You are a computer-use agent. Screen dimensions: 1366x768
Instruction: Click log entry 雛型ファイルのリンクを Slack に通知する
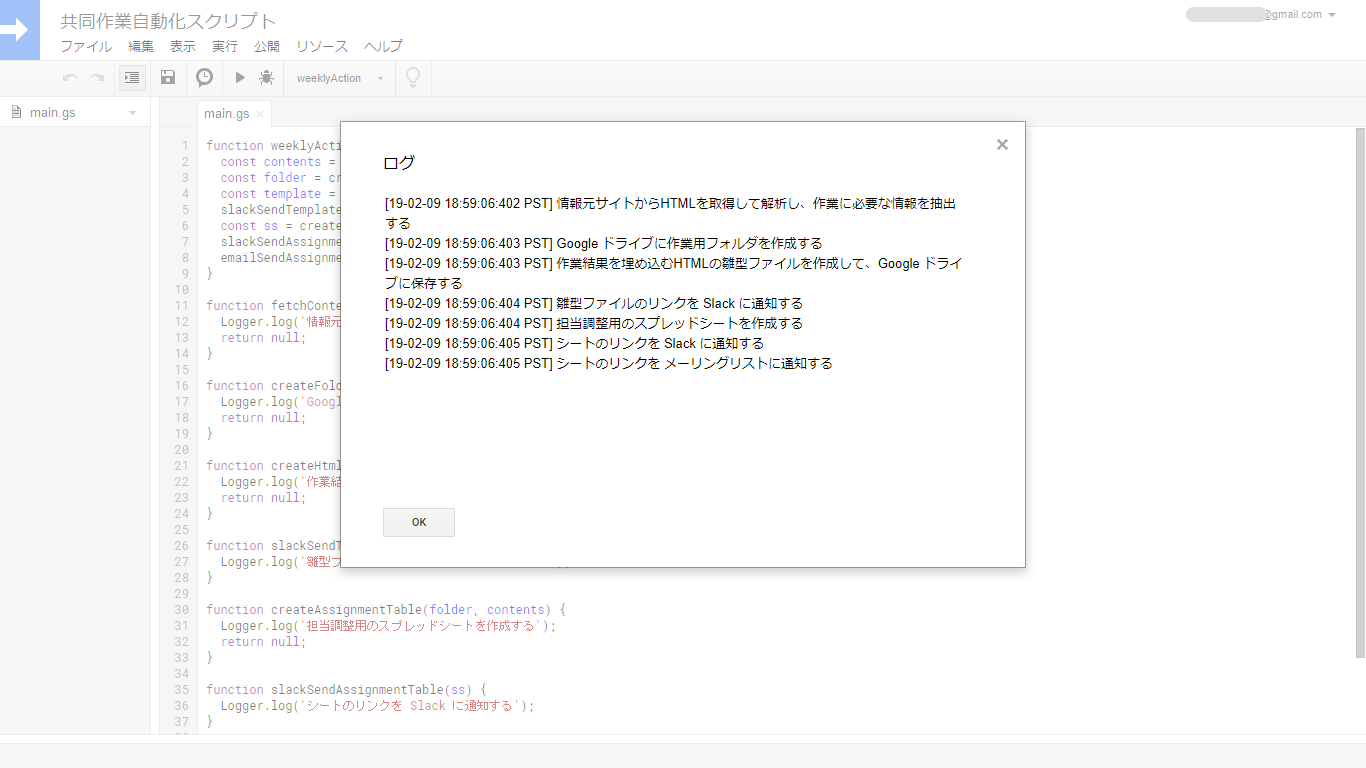pos(594,303)
